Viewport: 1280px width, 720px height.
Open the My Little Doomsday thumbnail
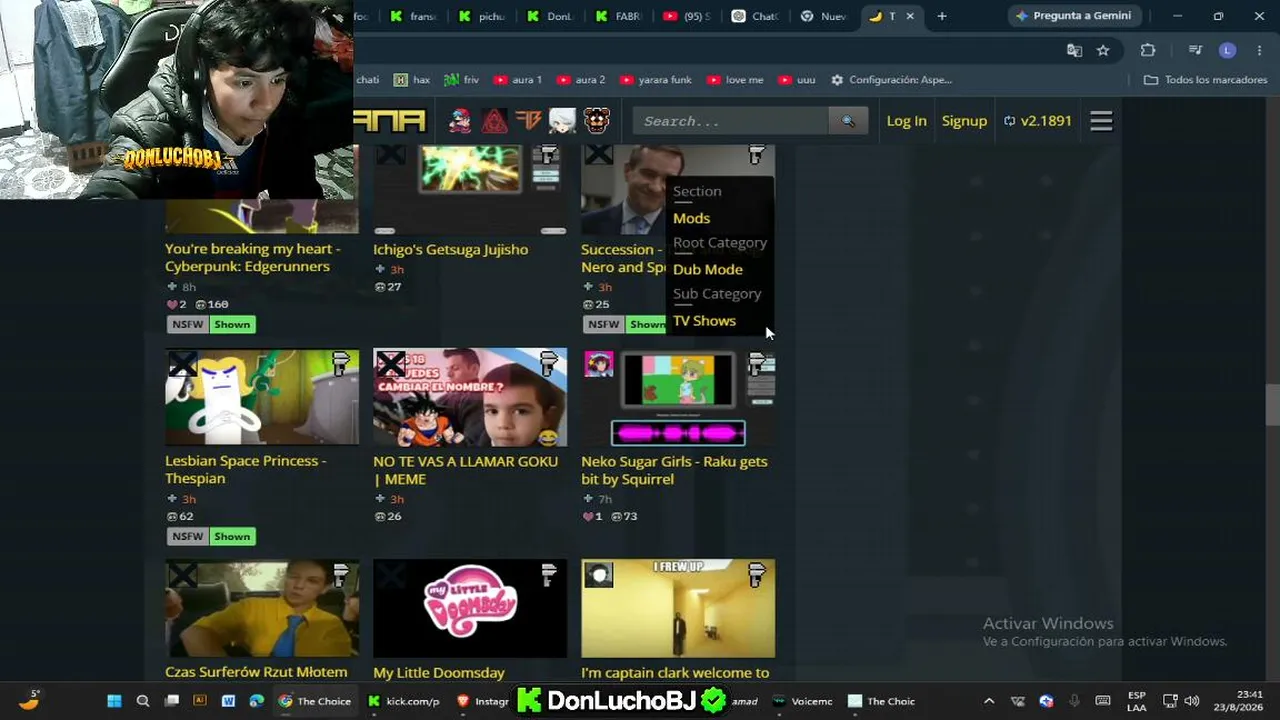(470, 608)
